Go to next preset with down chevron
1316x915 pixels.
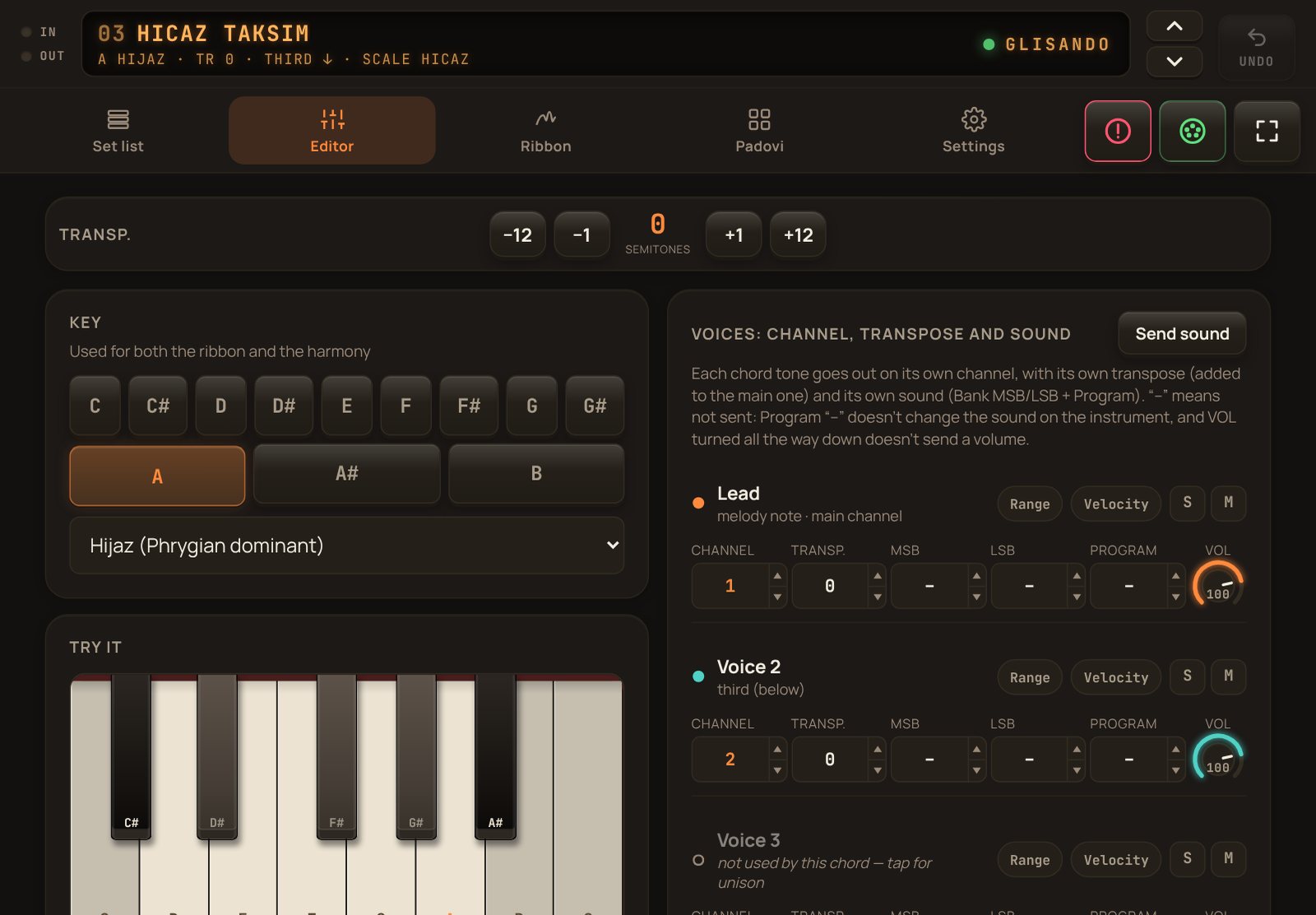pos(1175,62)
